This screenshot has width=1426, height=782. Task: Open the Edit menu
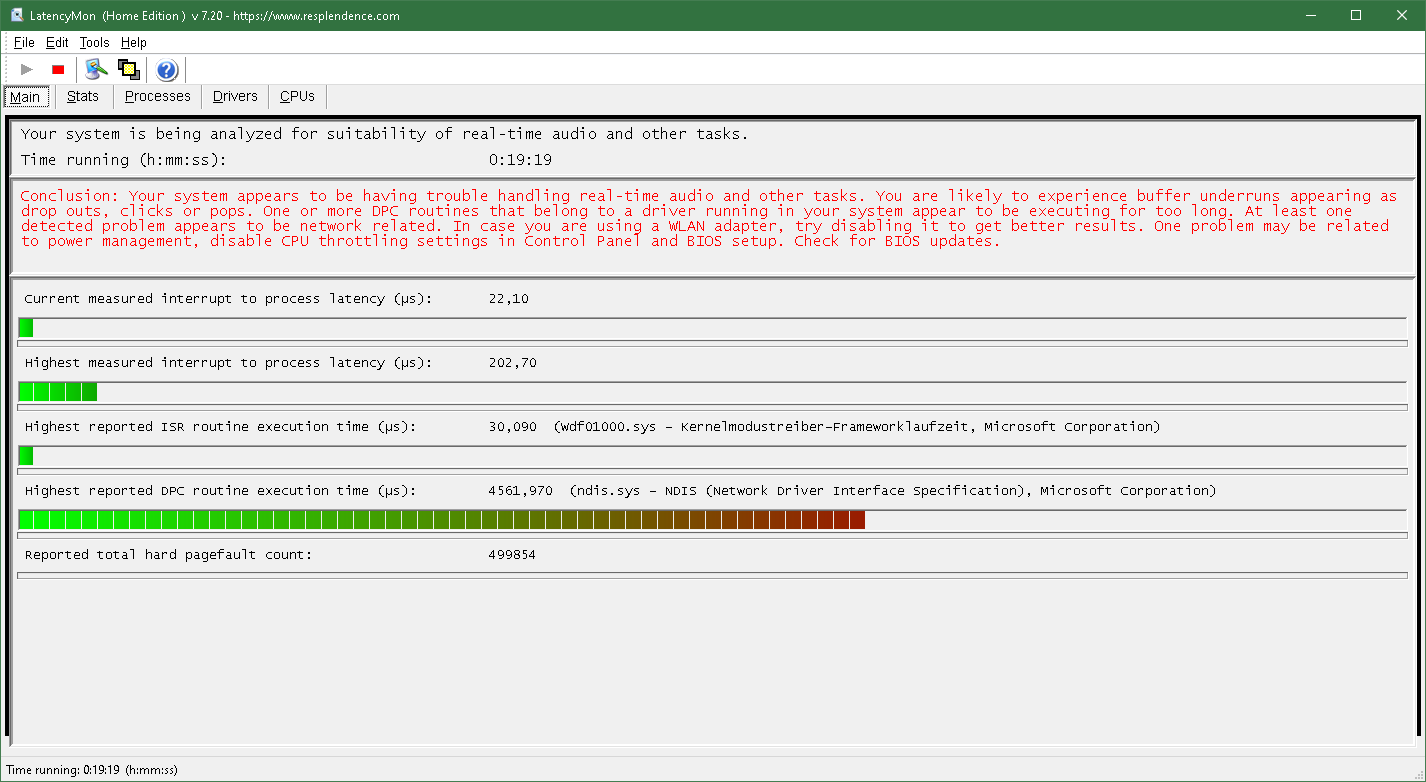[57, 43]
